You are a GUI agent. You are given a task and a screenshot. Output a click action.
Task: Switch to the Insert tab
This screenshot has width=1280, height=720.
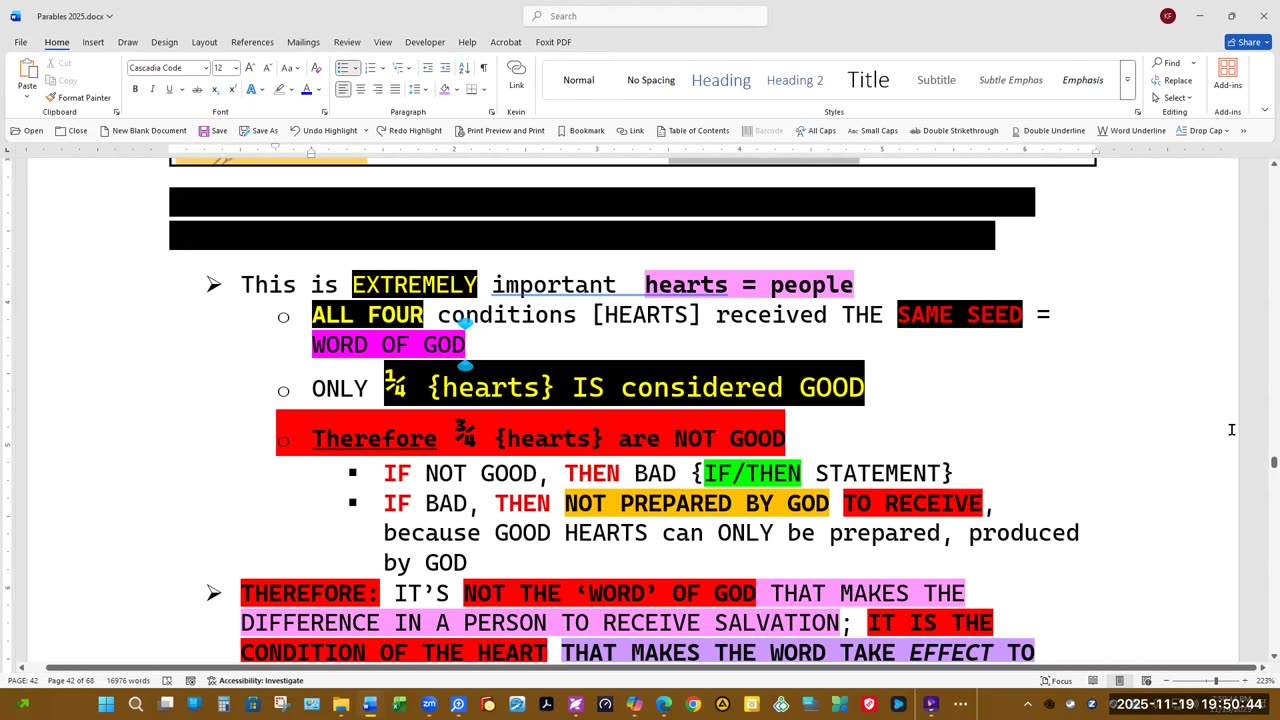pyautogui.click(x=93, y=42)
